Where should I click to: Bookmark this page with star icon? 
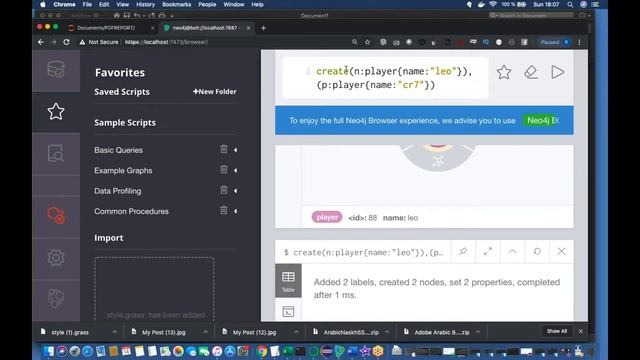(x=367, y=42)
